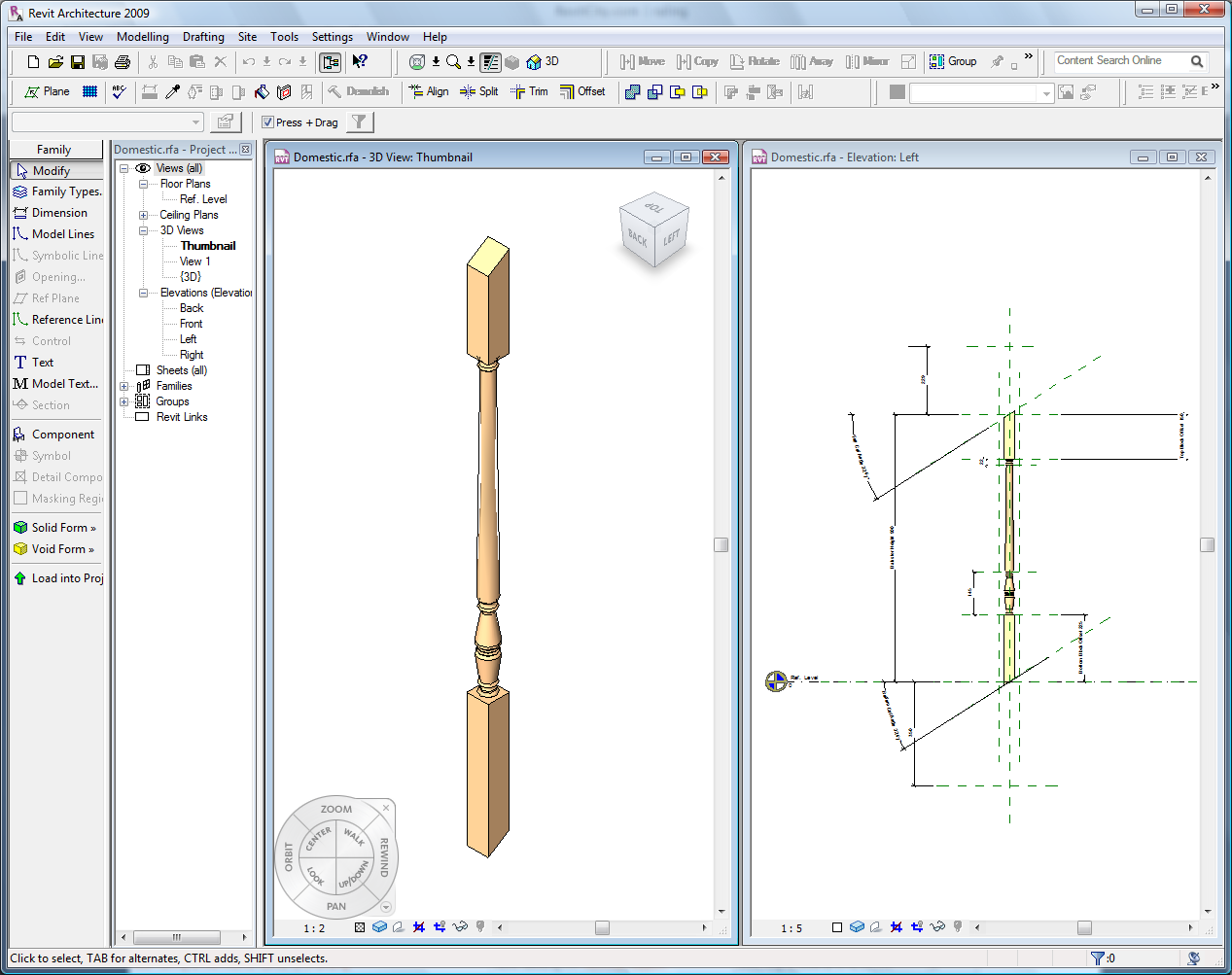Open the Front elevation view

[x=192, y=324]
